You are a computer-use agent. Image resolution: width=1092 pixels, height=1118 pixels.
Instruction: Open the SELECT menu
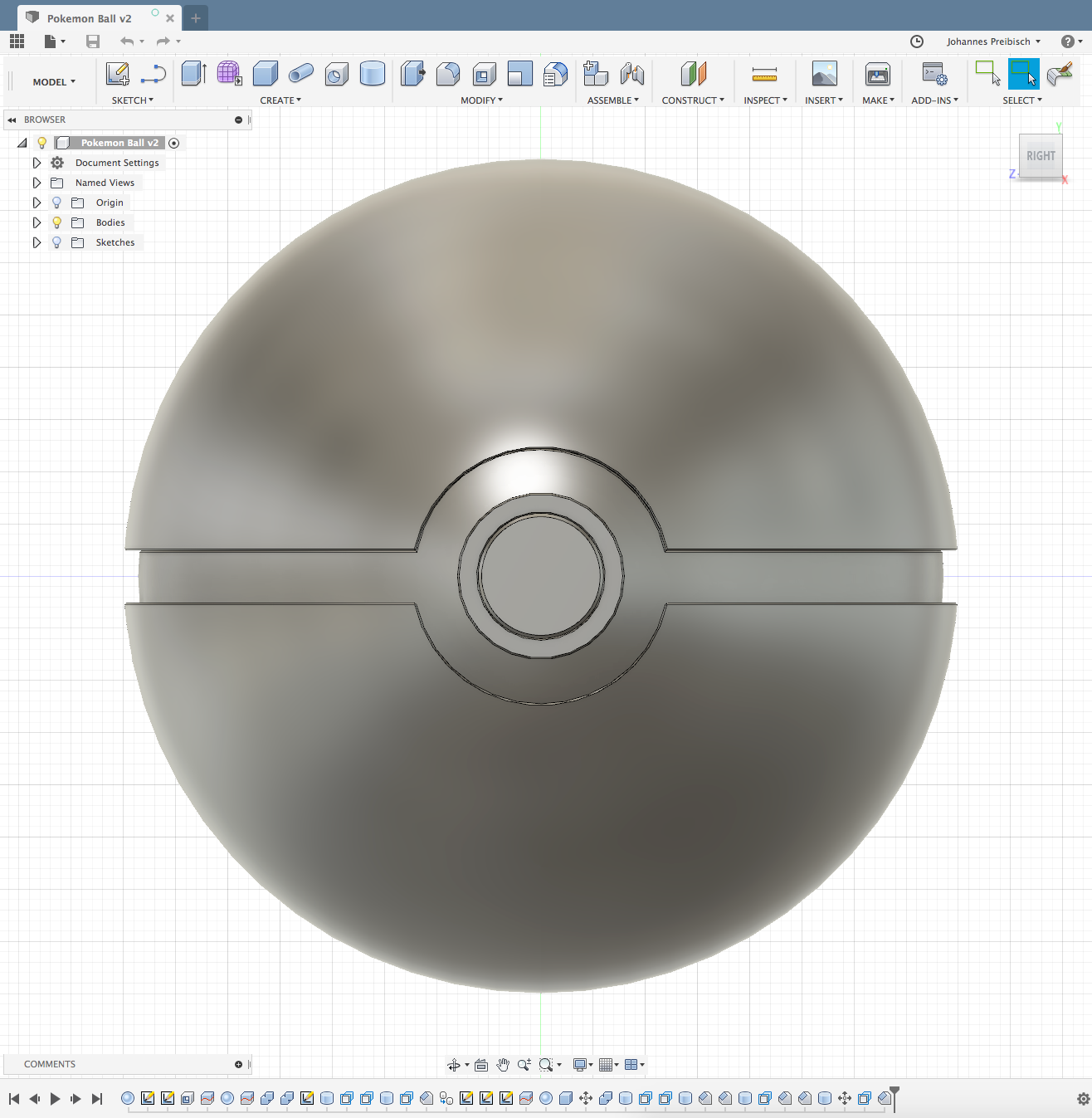click(1022, 100)
